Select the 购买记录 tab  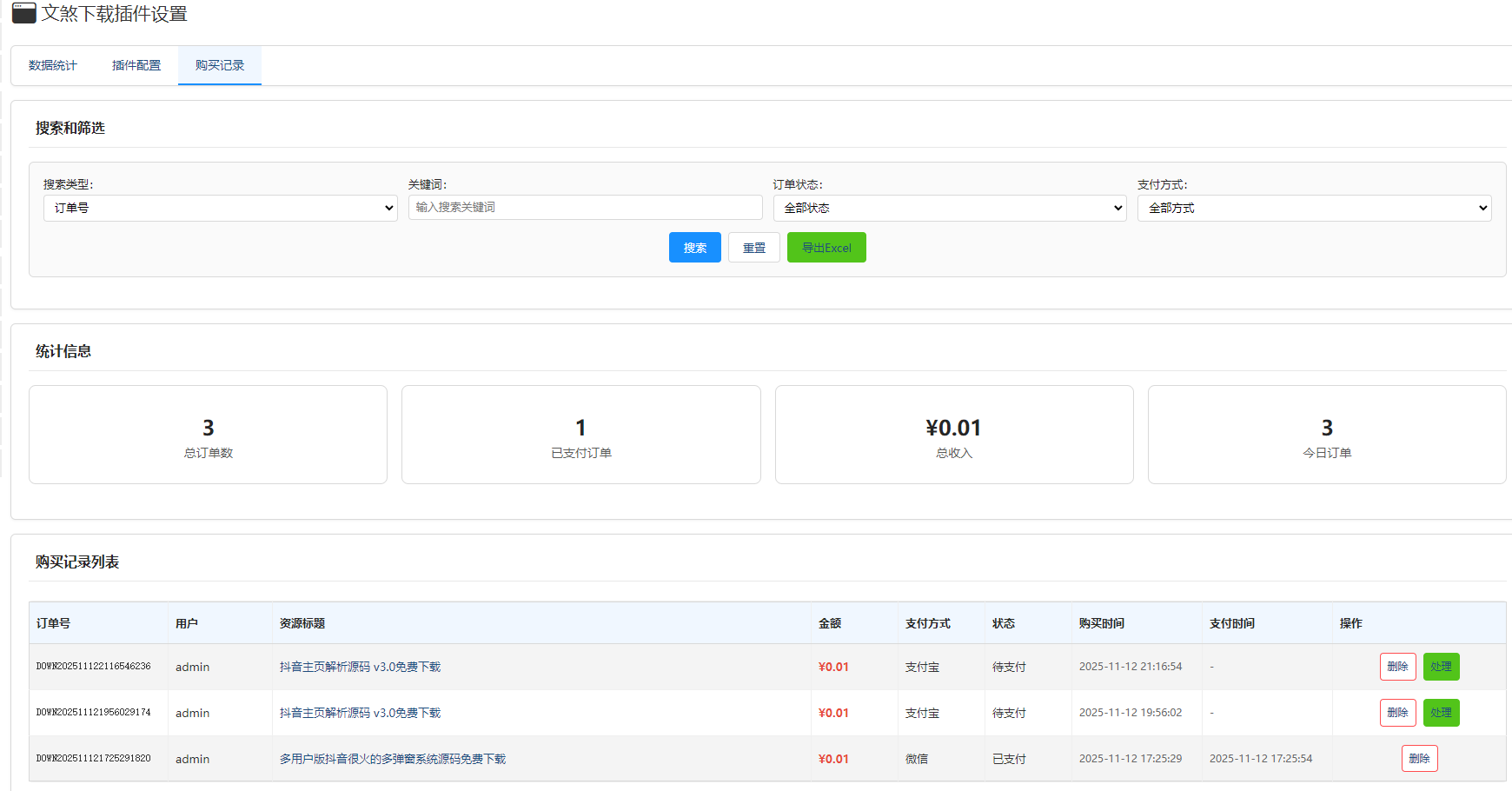(x=220, y=65)
